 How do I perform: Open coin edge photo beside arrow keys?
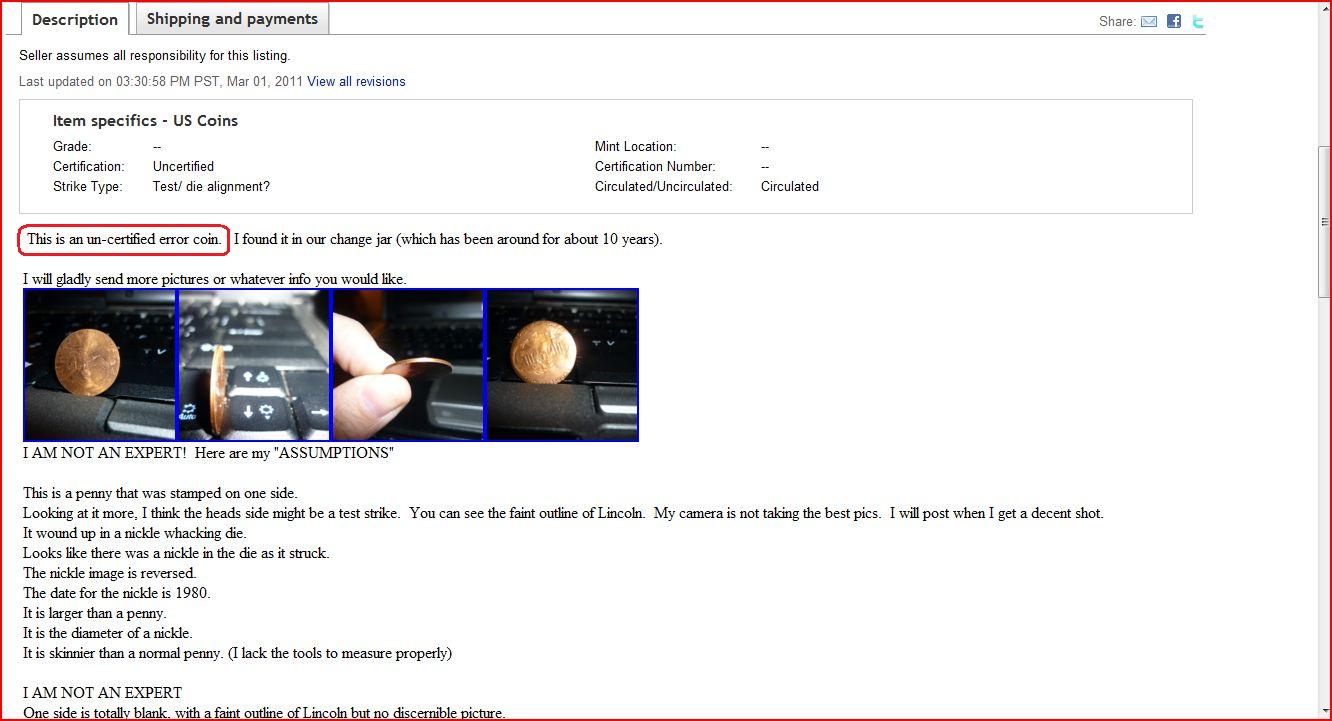(x=254, y=365)
